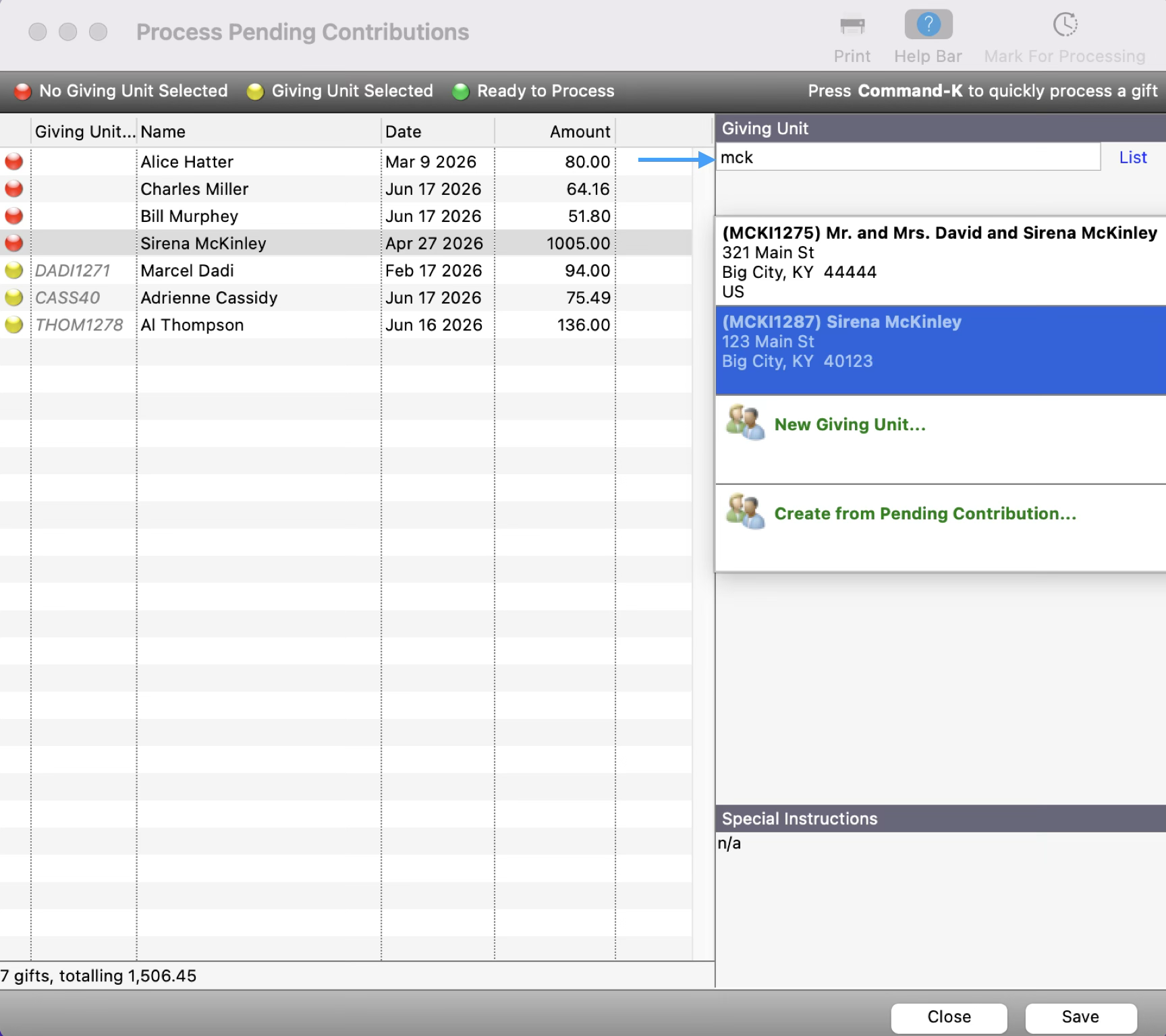Click green Ready to Process legend ball
Screen dimensions: 1166x1036
pyautogui.click(x=461, y=91)
